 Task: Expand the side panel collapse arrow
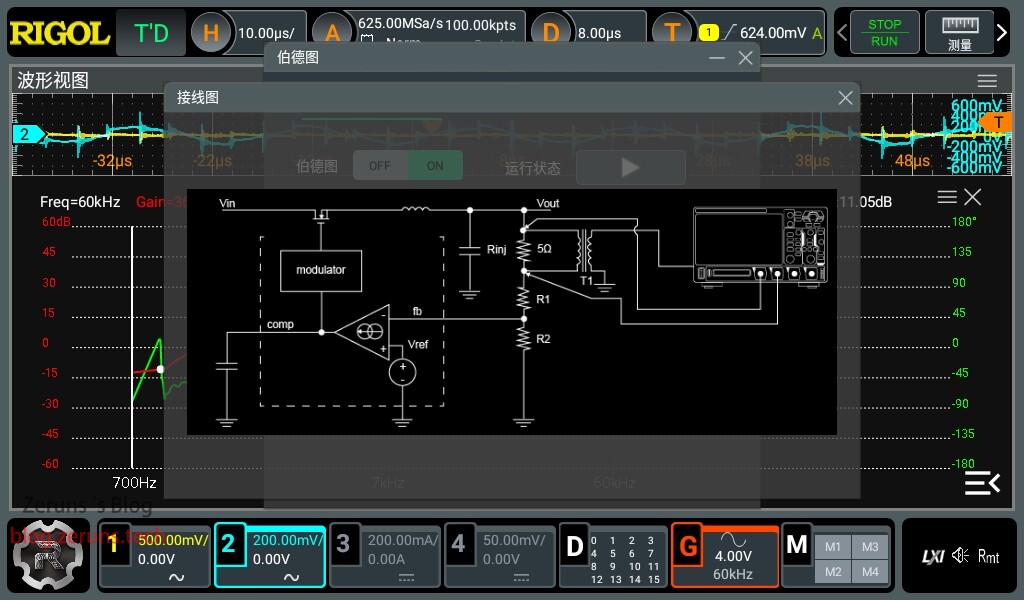981,483
